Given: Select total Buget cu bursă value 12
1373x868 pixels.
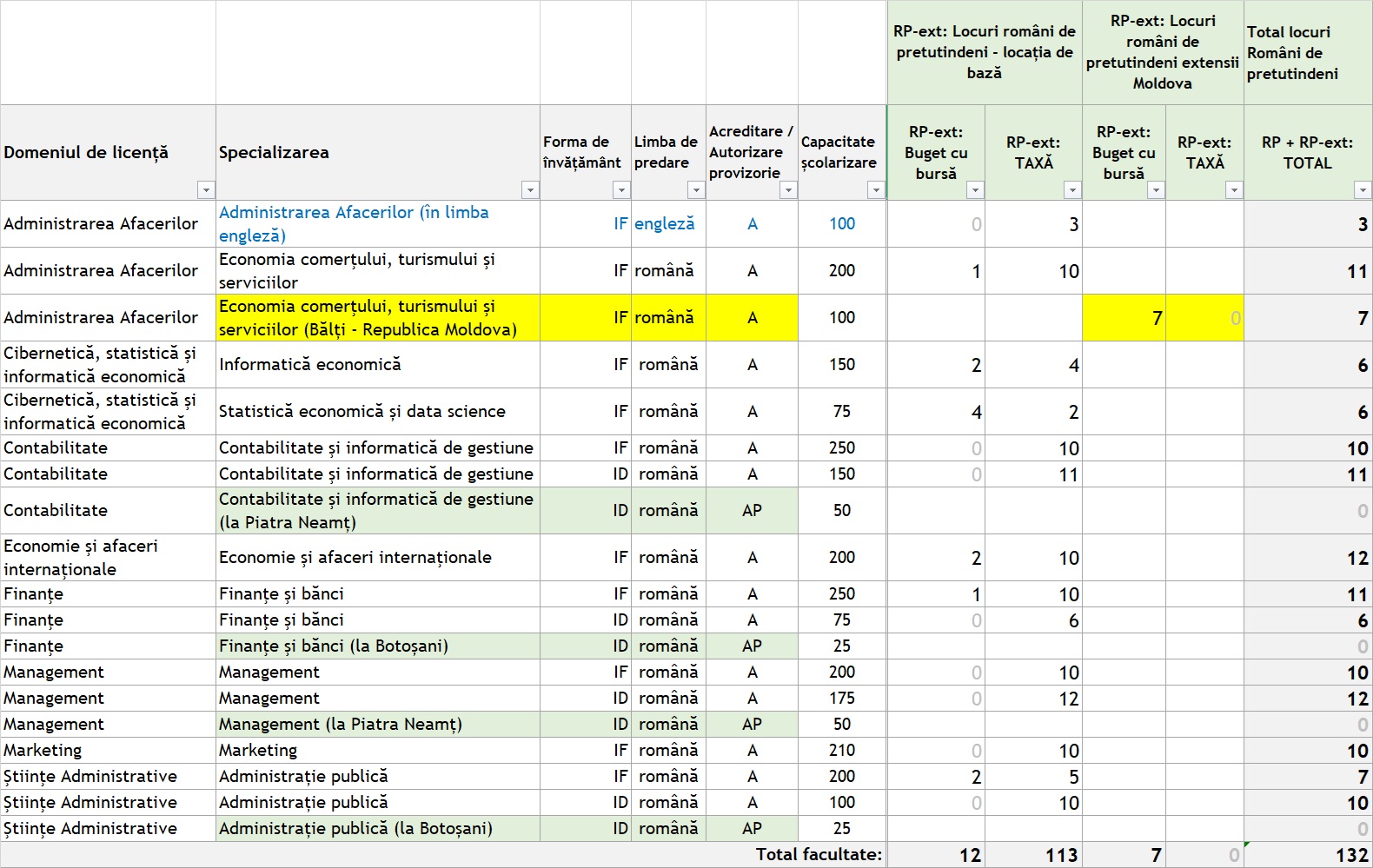Looking at the screenshot, I should tap(937, 855).
